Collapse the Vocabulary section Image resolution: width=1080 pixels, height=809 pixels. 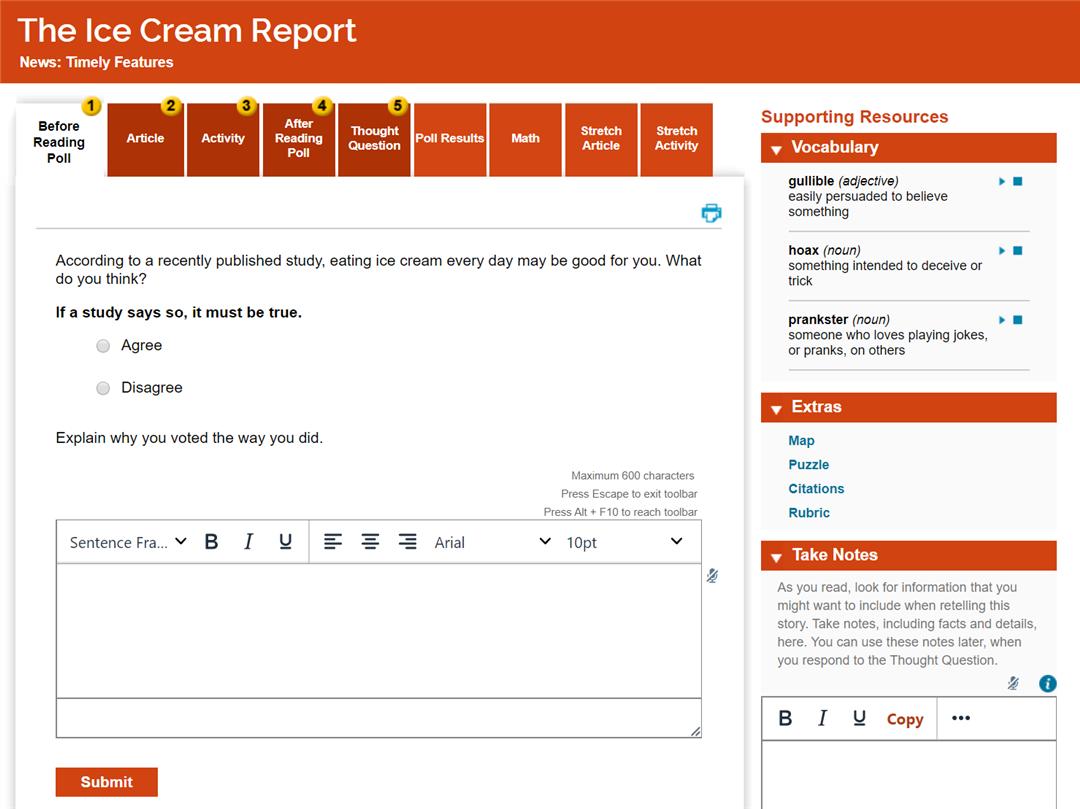click(776, 149)
